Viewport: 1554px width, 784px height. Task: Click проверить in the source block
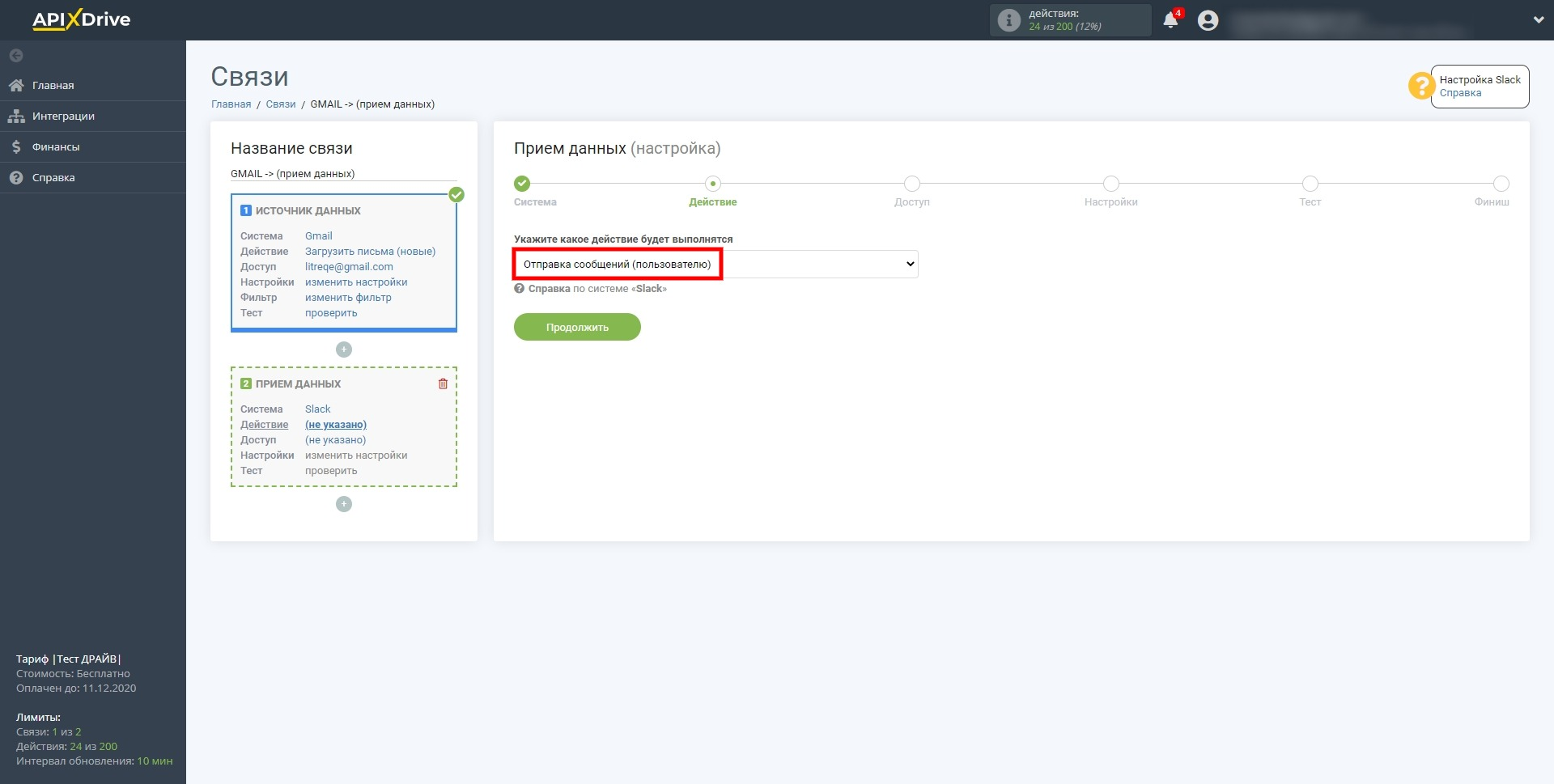(331, 313)
